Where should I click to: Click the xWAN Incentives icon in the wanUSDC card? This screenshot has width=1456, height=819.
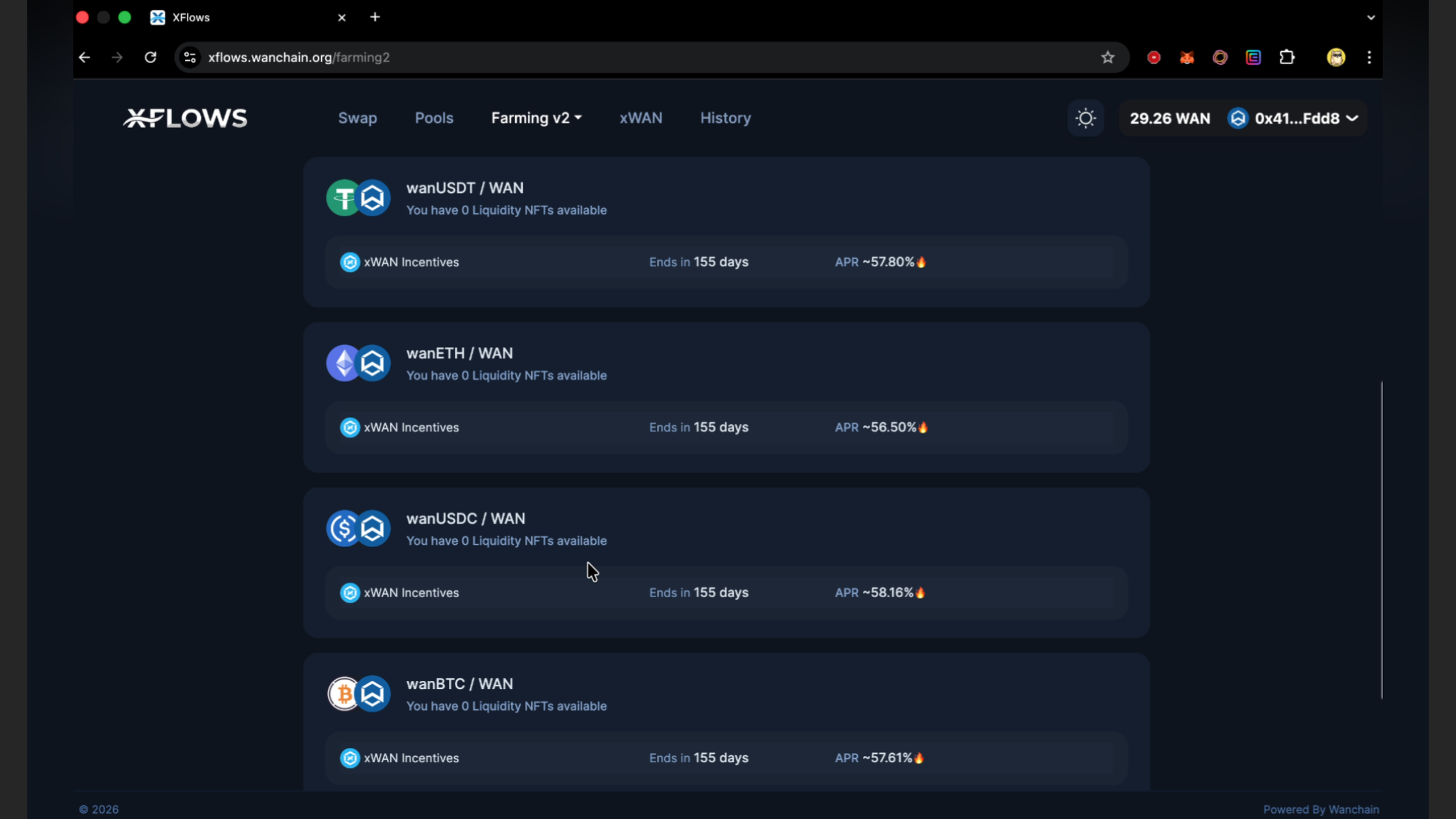click(x=350, y=593)
